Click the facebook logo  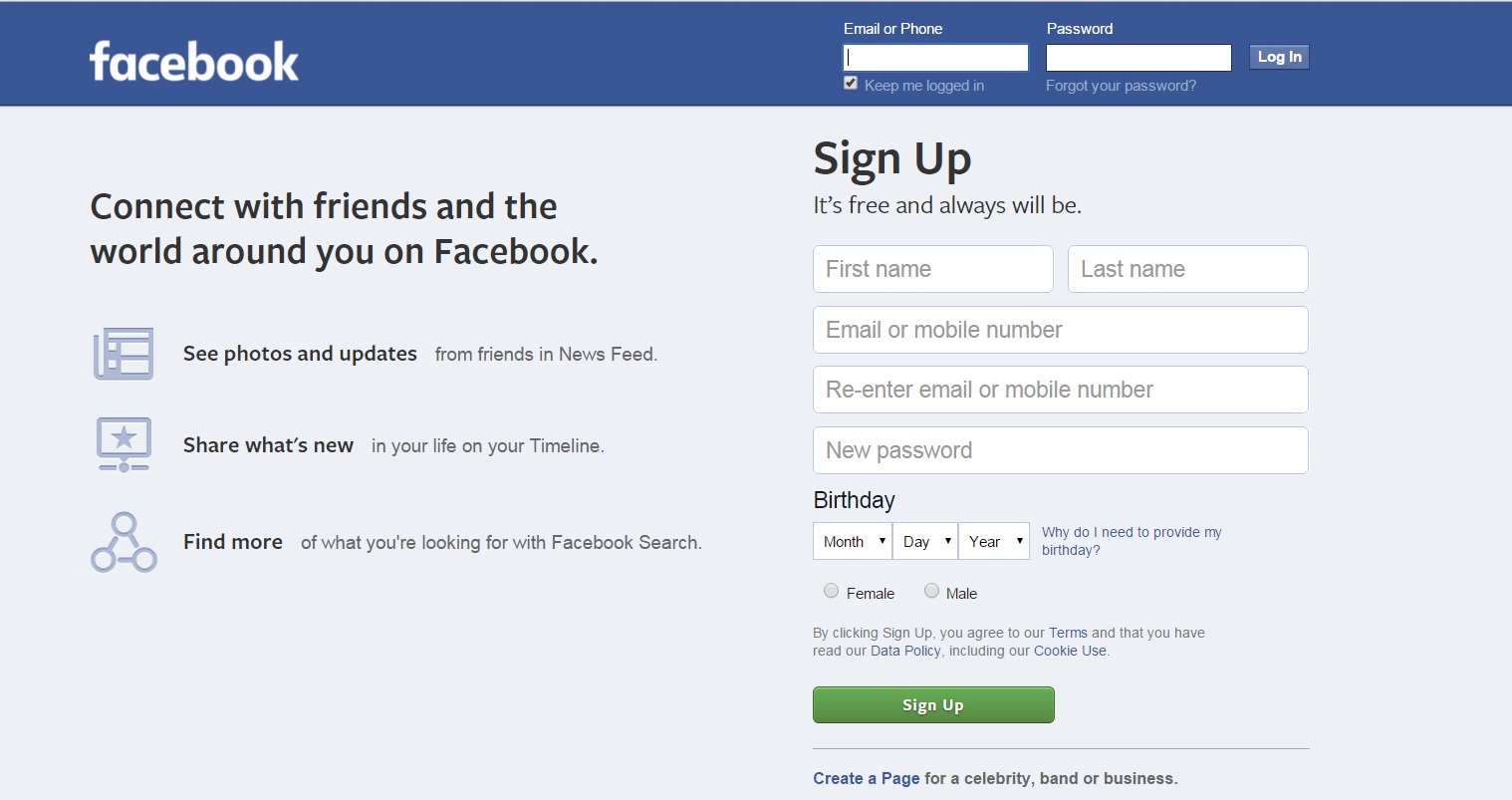point(194,61)
